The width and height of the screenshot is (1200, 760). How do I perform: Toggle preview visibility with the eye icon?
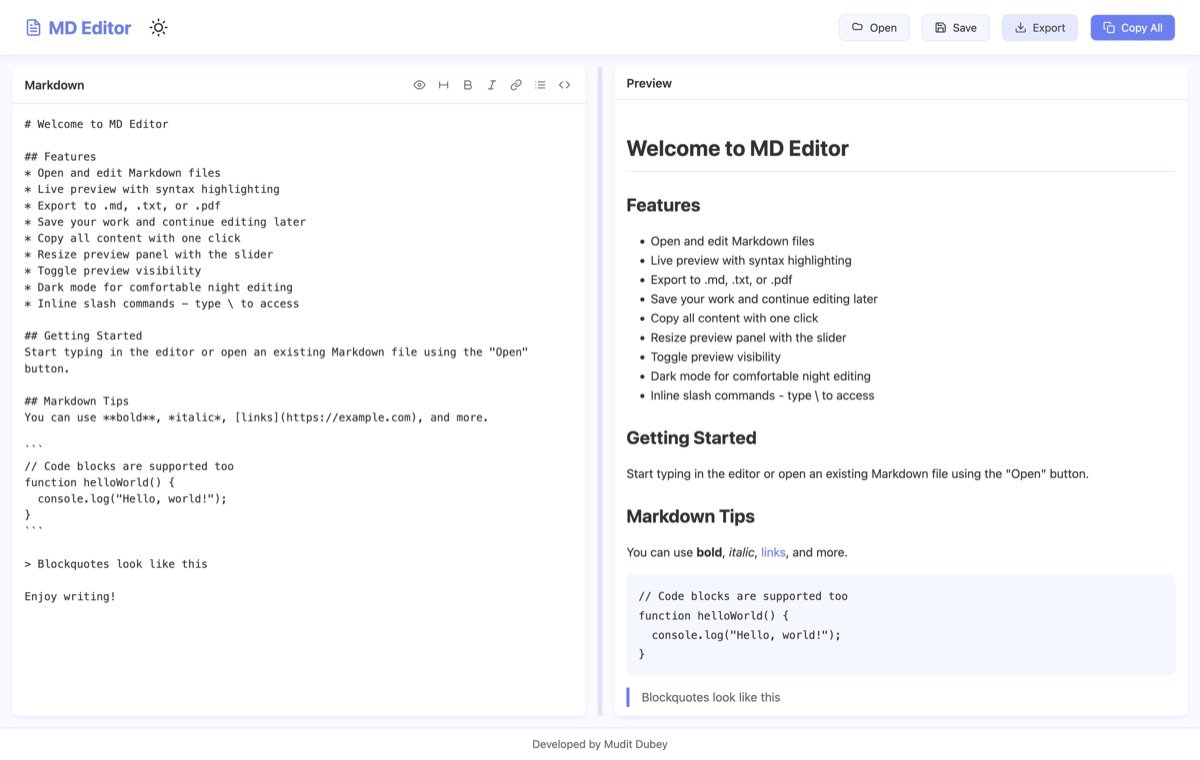coord(419,85)
